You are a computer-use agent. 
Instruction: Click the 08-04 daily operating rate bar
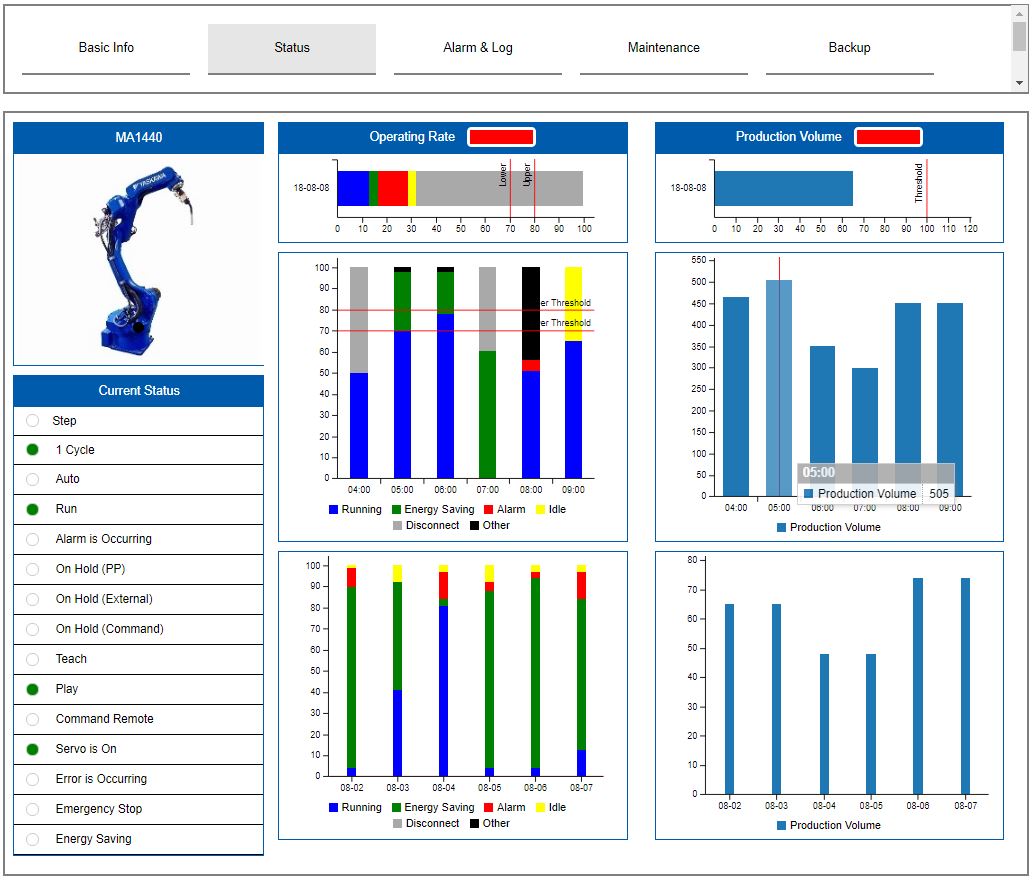[x=443, y=690]
